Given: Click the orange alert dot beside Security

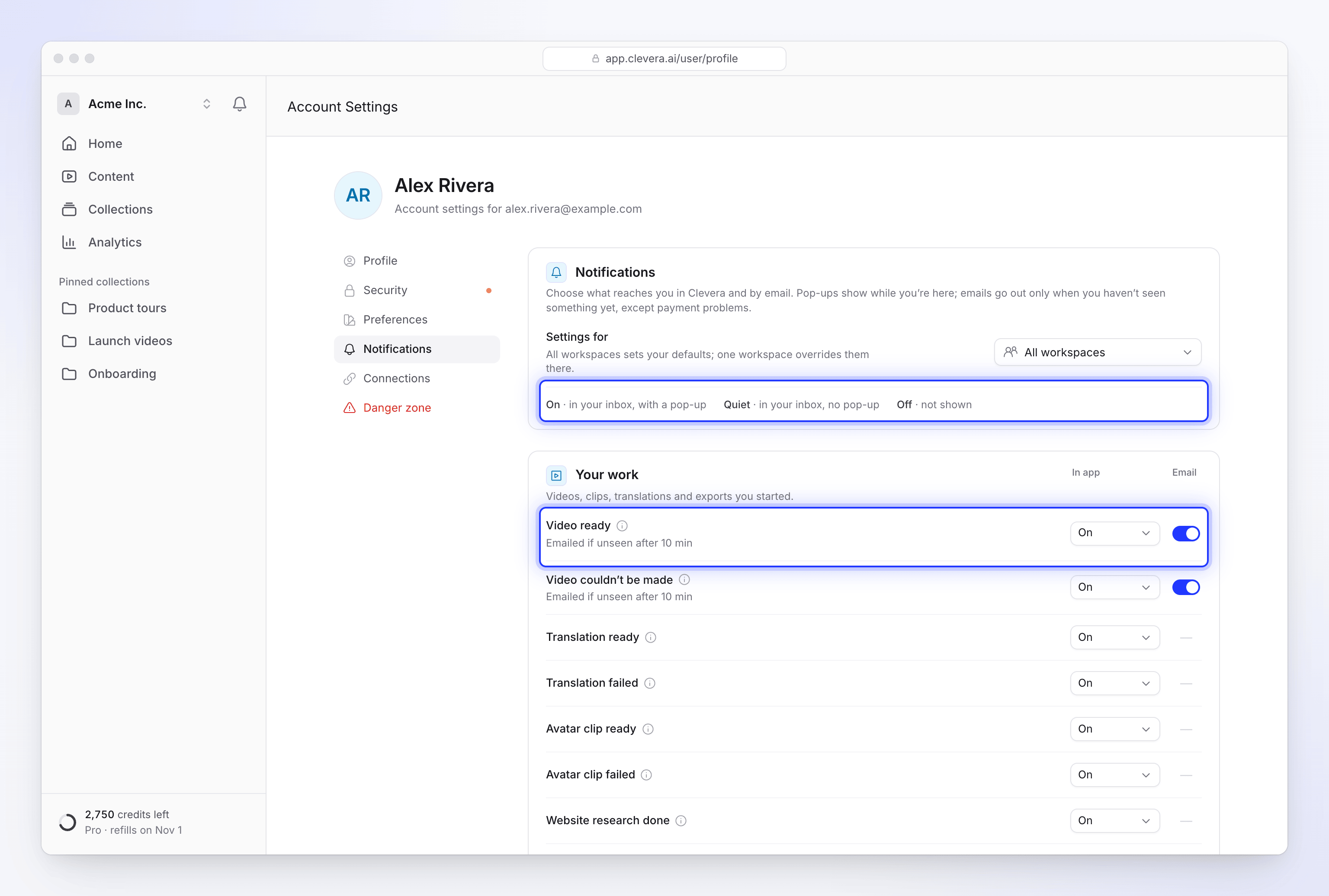Looking at the screenshot, I should point(489,290).
